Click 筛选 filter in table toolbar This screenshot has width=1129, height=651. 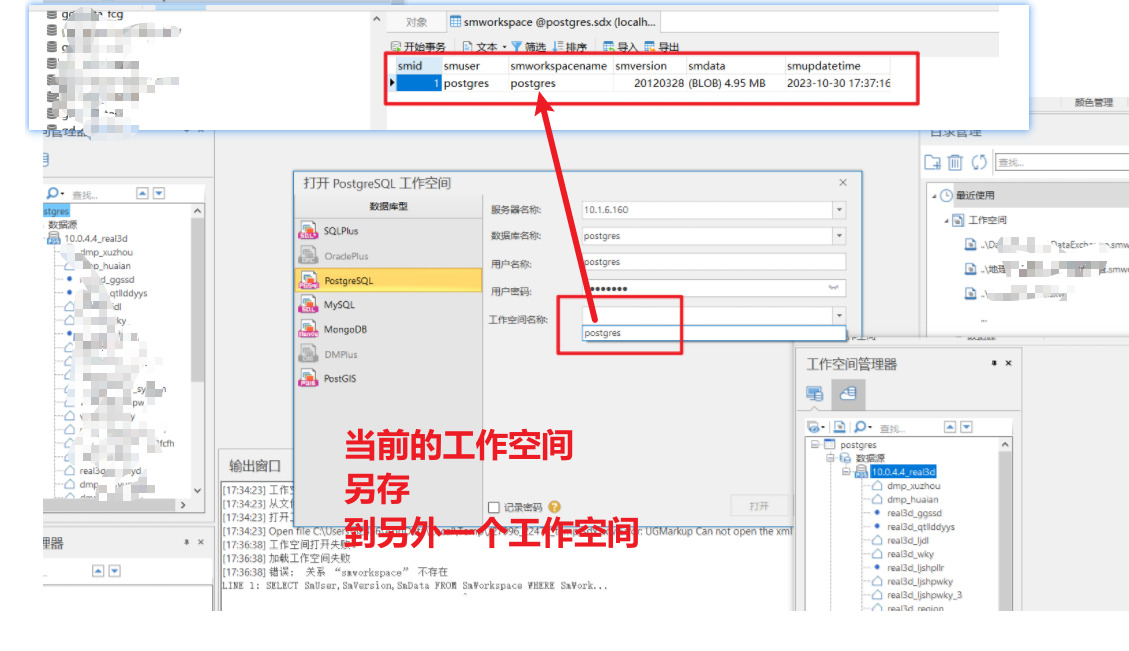coord(529,47)
